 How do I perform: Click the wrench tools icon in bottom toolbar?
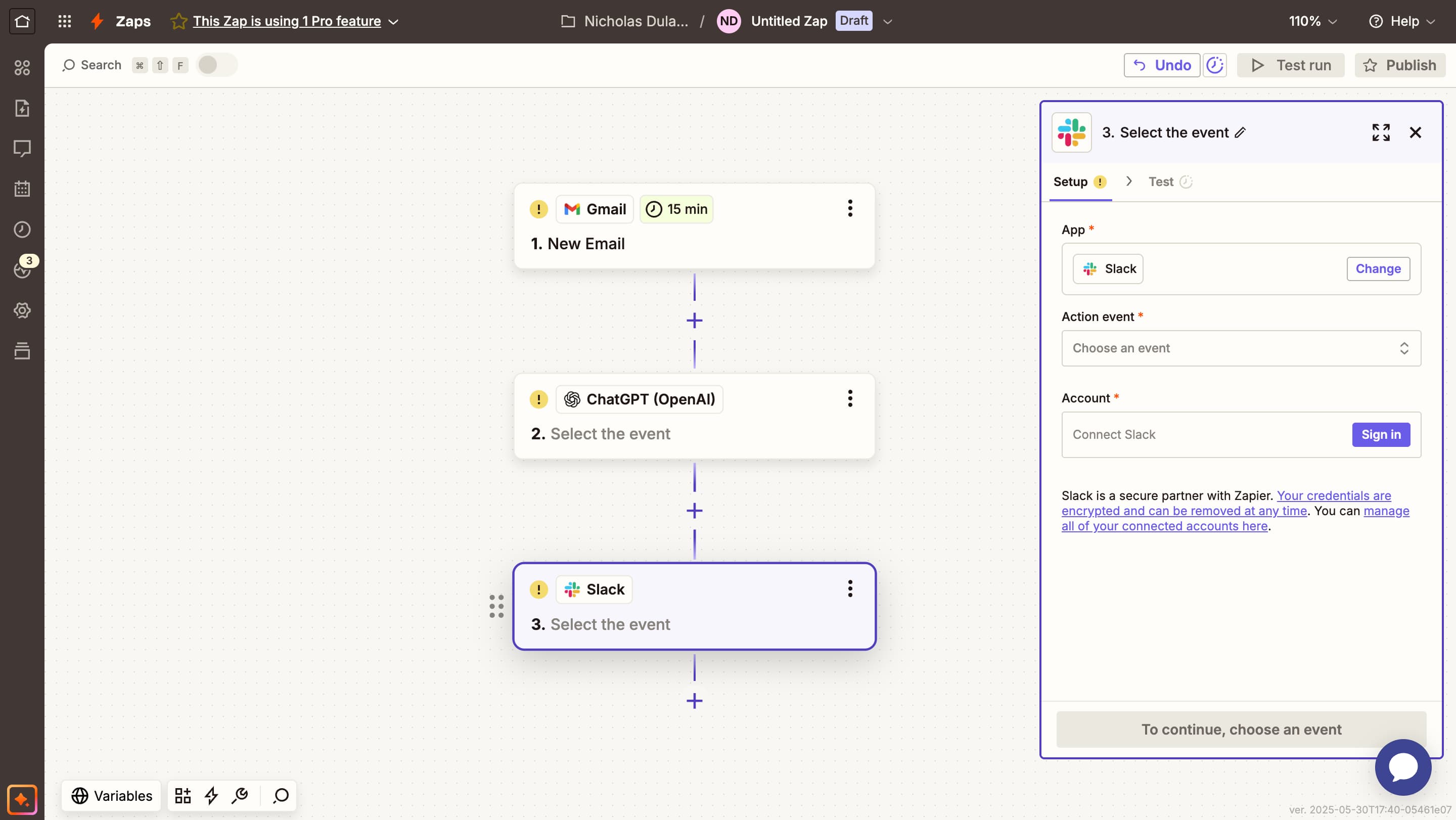coord(240,796)
